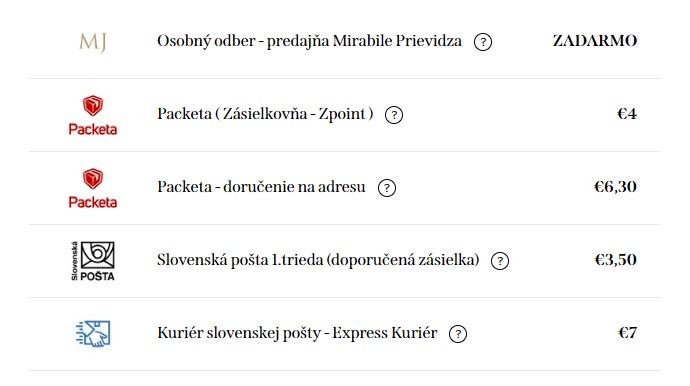This screenshot has height=386, width=690.
Task: Click the €3,50 postal price
Action: (x=616, y=260)
